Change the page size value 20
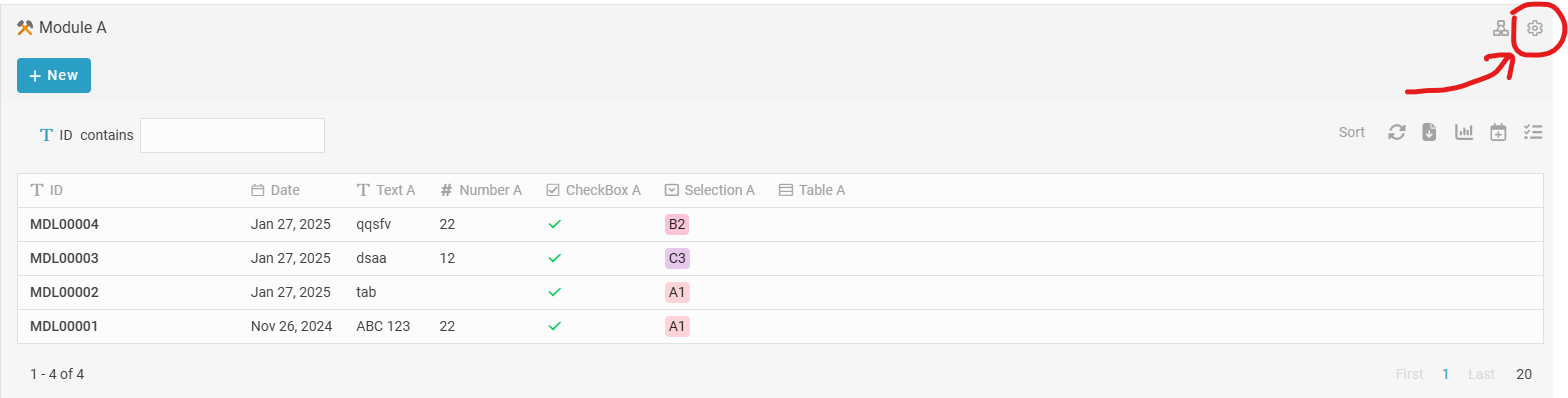 (1524, 374)
